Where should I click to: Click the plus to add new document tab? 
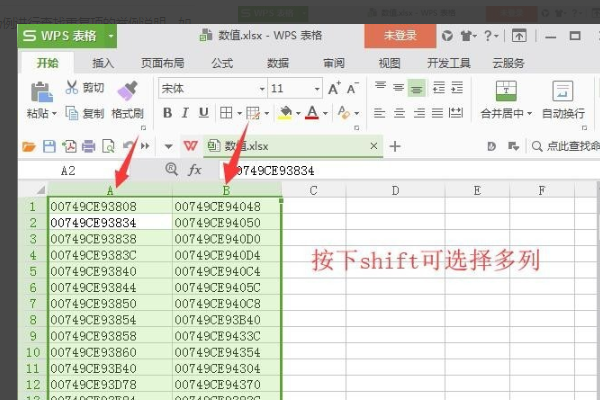[395, 146]
